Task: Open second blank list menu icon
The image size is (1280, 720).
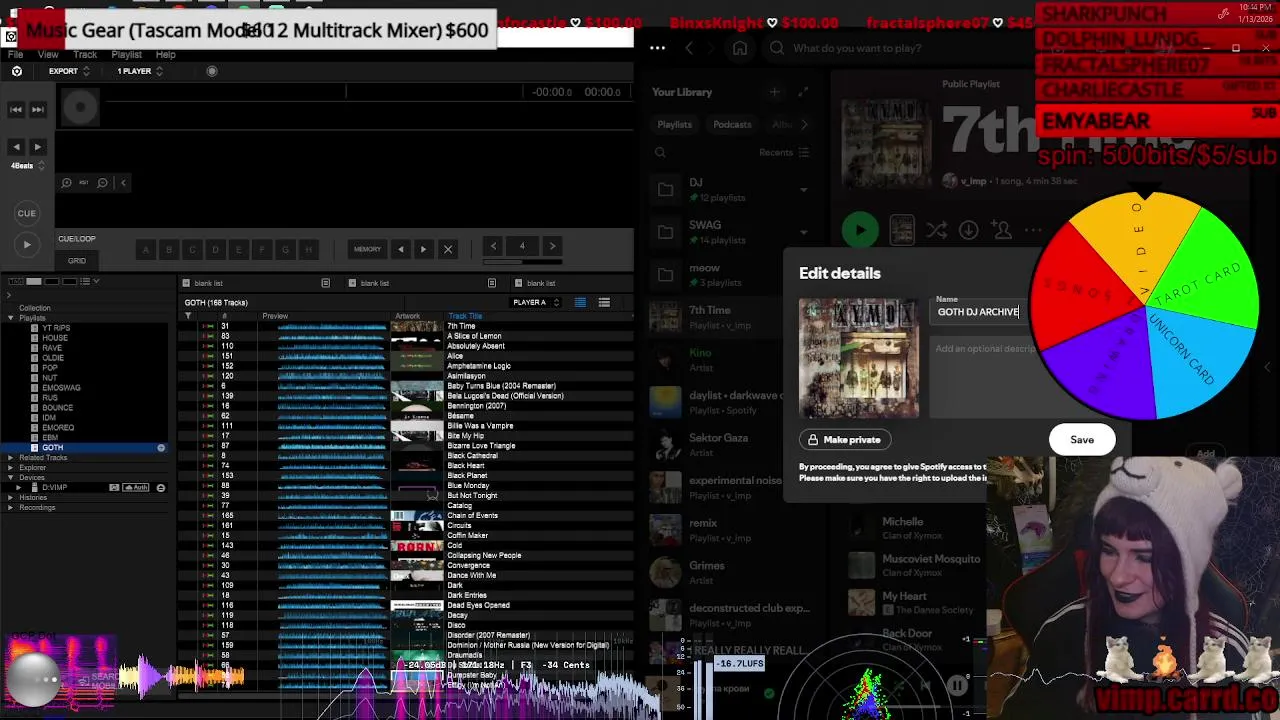Action: (x=491, y=283)
